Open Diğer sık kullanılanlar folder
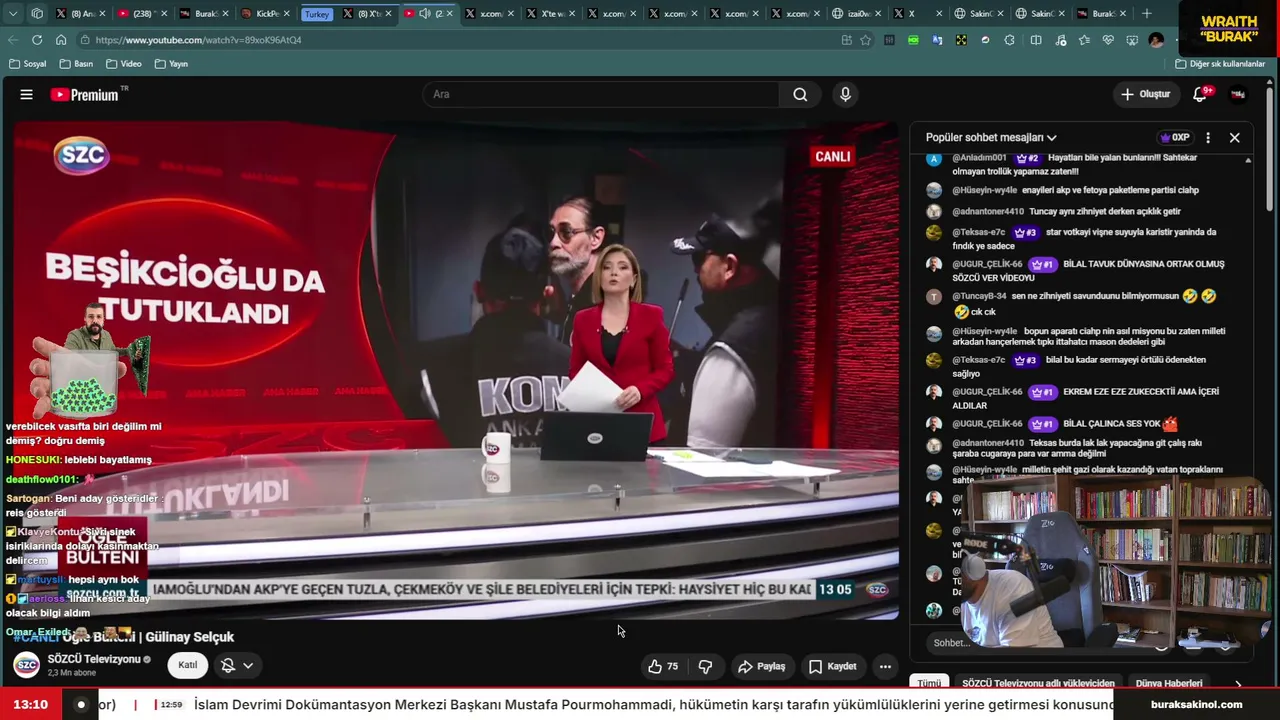 point(1220,64)
